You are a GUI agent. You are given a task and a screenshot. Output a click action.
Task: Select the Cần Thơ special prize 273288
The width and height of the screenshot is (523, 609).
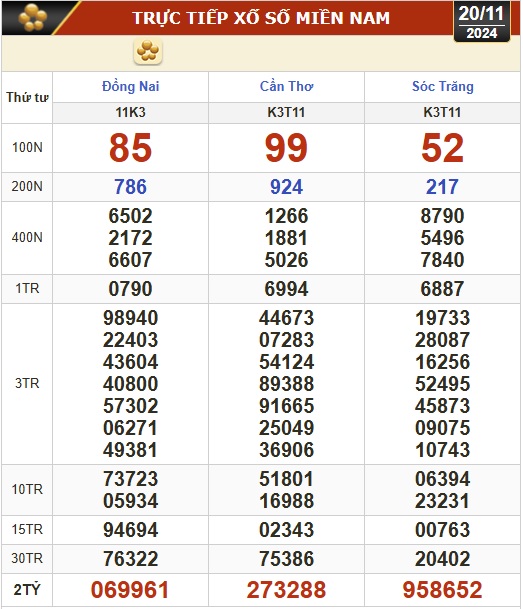(286, 590)
